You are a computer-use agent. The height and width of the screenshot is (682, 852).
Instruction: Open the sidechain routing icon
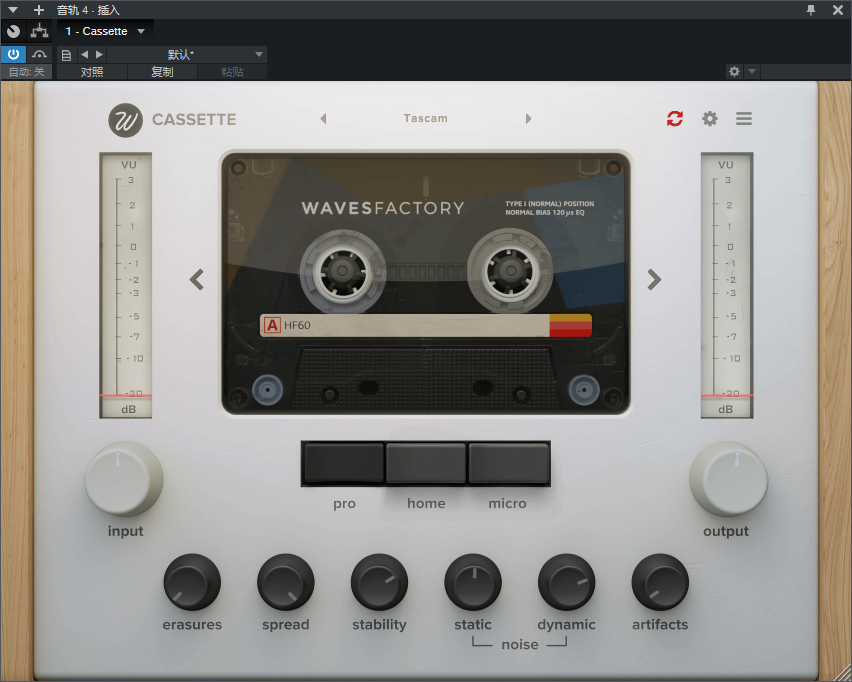click(39, 32)
